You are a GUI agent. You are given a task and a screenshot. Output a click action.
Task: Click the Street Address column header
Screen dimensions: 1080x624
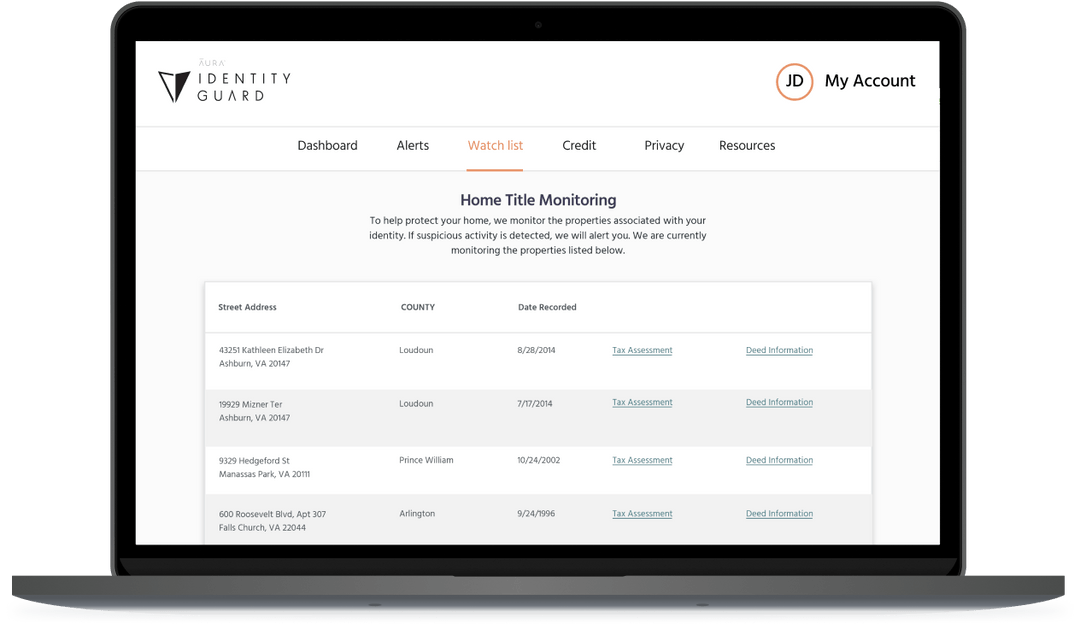[247, 307]
